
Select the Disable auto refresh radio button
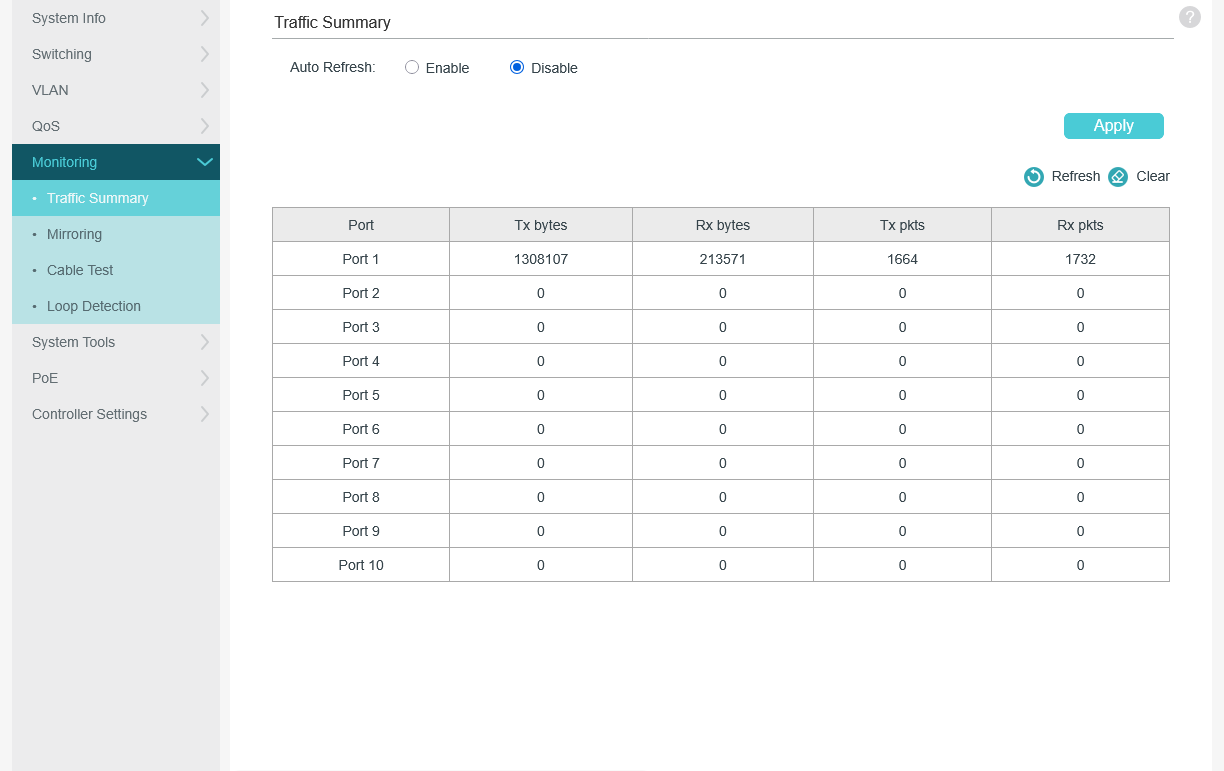[x=517, y=68]
